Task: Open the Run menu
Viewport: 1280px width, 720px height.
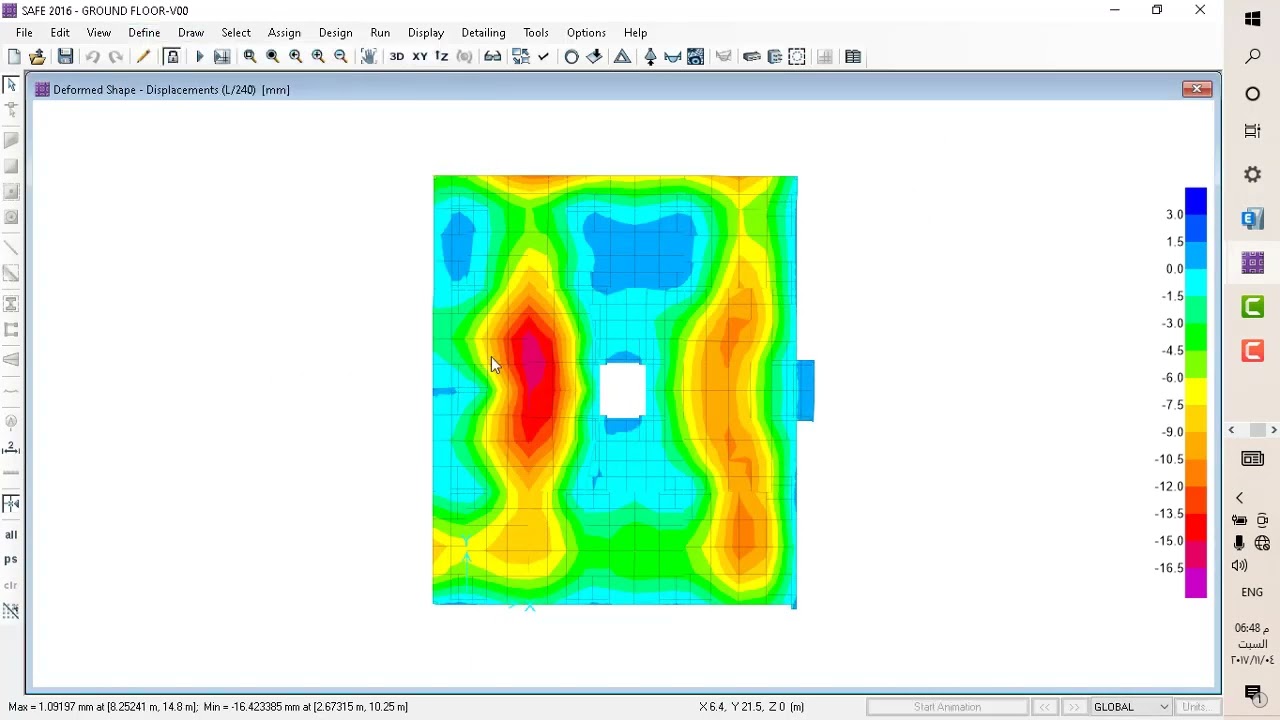Action: (380, 33)
